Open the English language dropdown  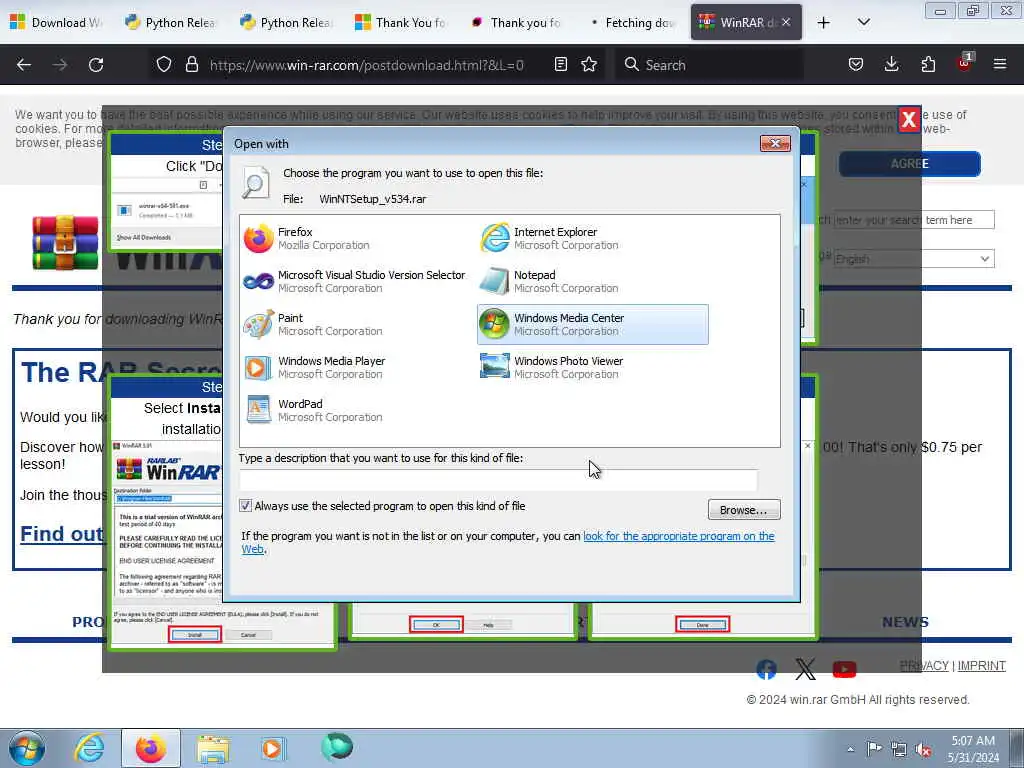(x=914, y=259)
